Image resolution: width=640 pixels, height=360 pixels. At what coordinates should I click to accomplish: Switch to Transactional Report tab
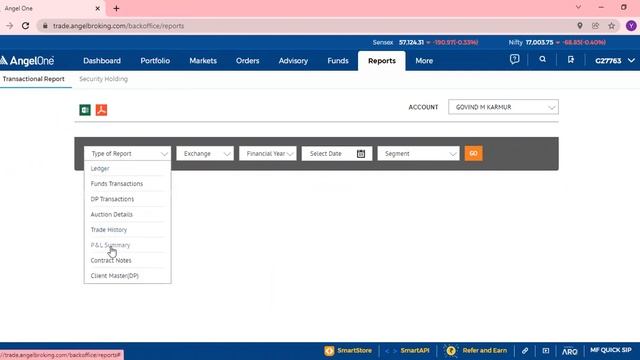point(33,79)
